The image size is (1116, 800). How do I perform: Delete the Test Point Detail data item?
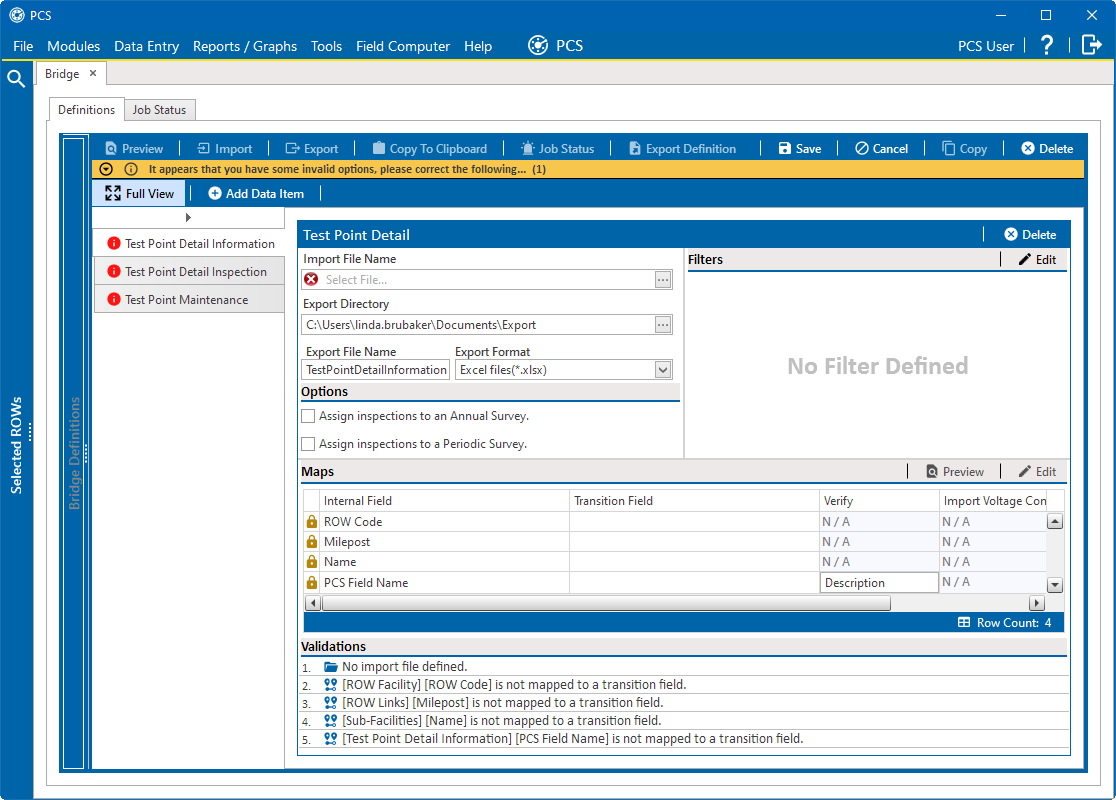point(1030,234)
